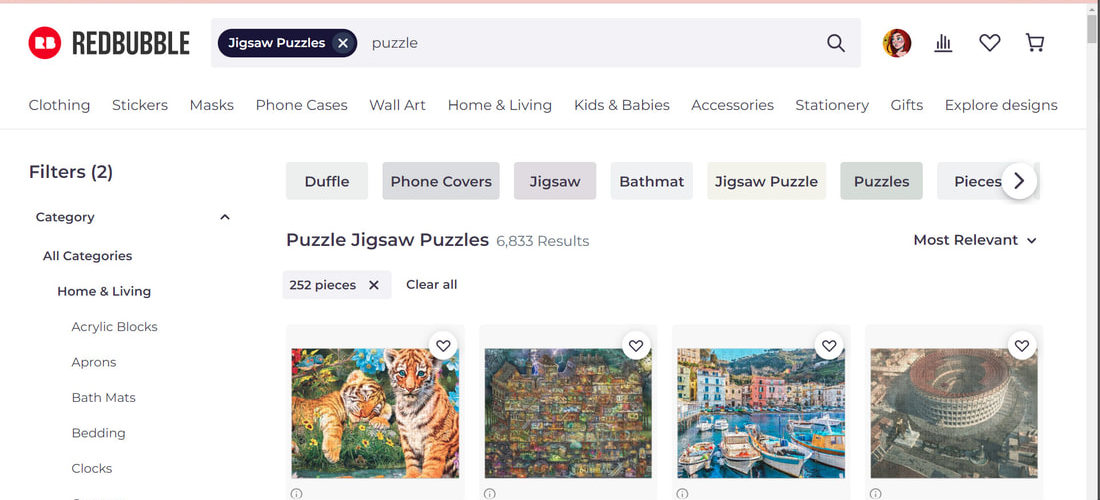The width and height of the screenshot is (1100, 500).
Task: Open the user avatar profile menu
Action: click(897, 43)
